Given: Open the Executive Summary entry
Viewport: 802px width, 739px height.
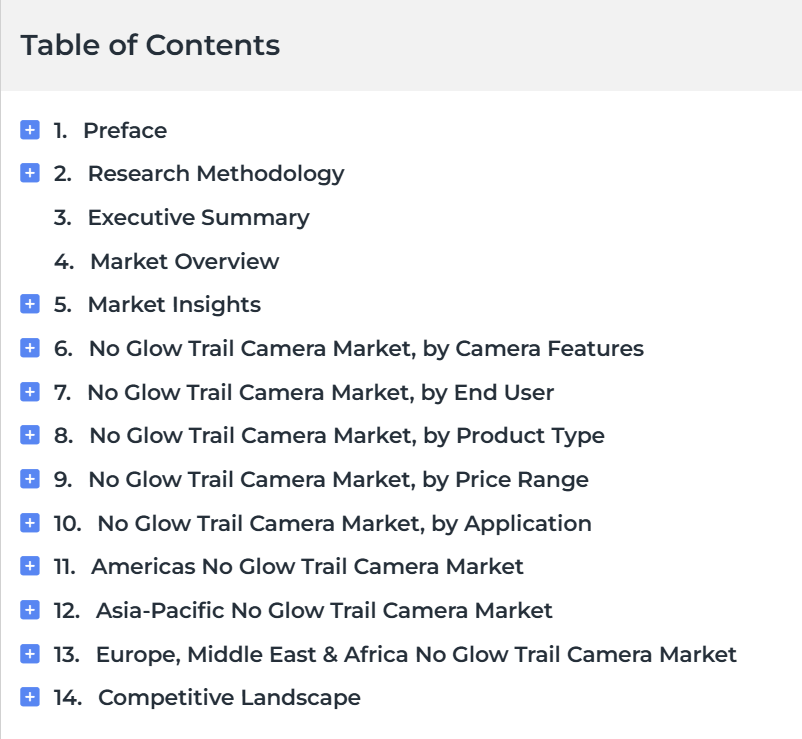Looking at the screenshot, I should [x=198, y=218].
